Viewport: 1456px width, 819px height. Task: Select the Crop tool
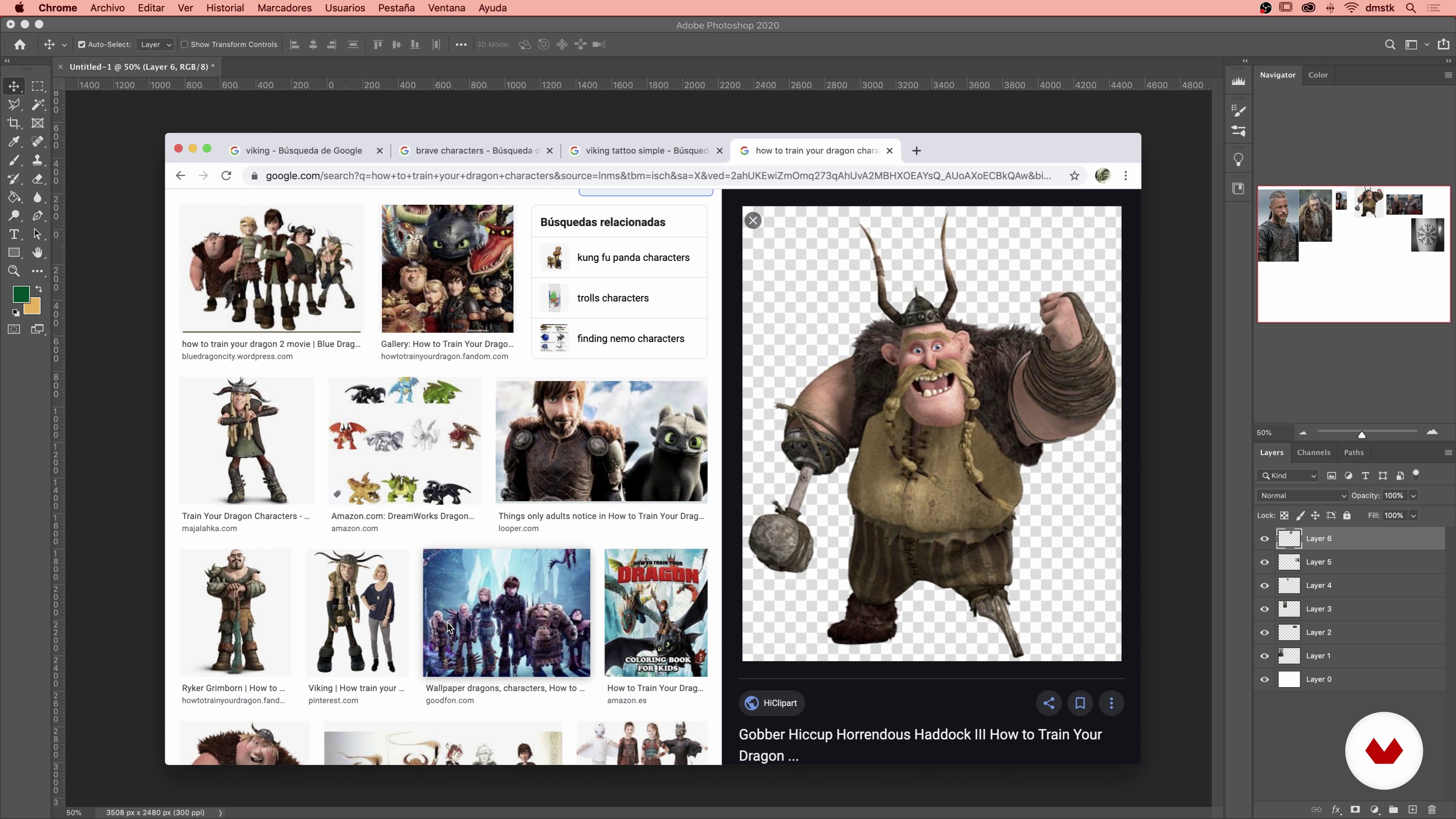pos(14,123)
